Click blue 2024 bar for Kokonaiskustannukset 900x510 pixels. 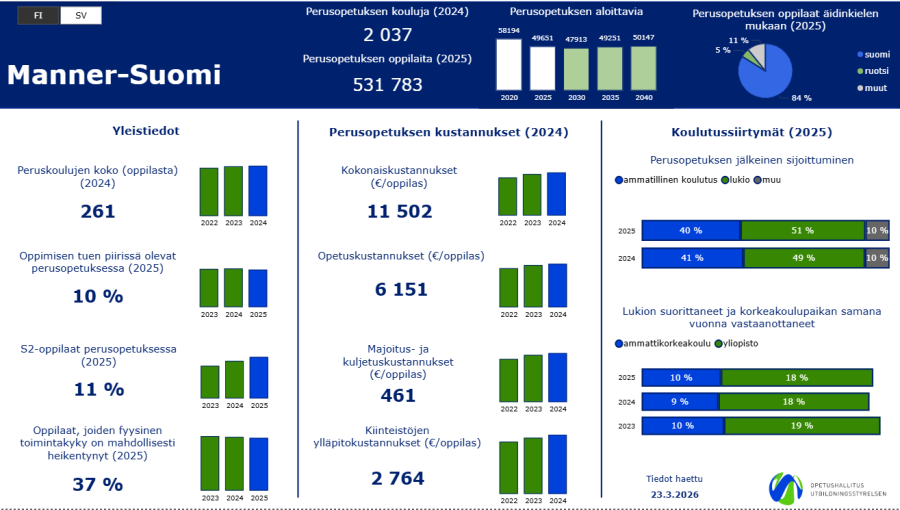(x=556, y=194)
